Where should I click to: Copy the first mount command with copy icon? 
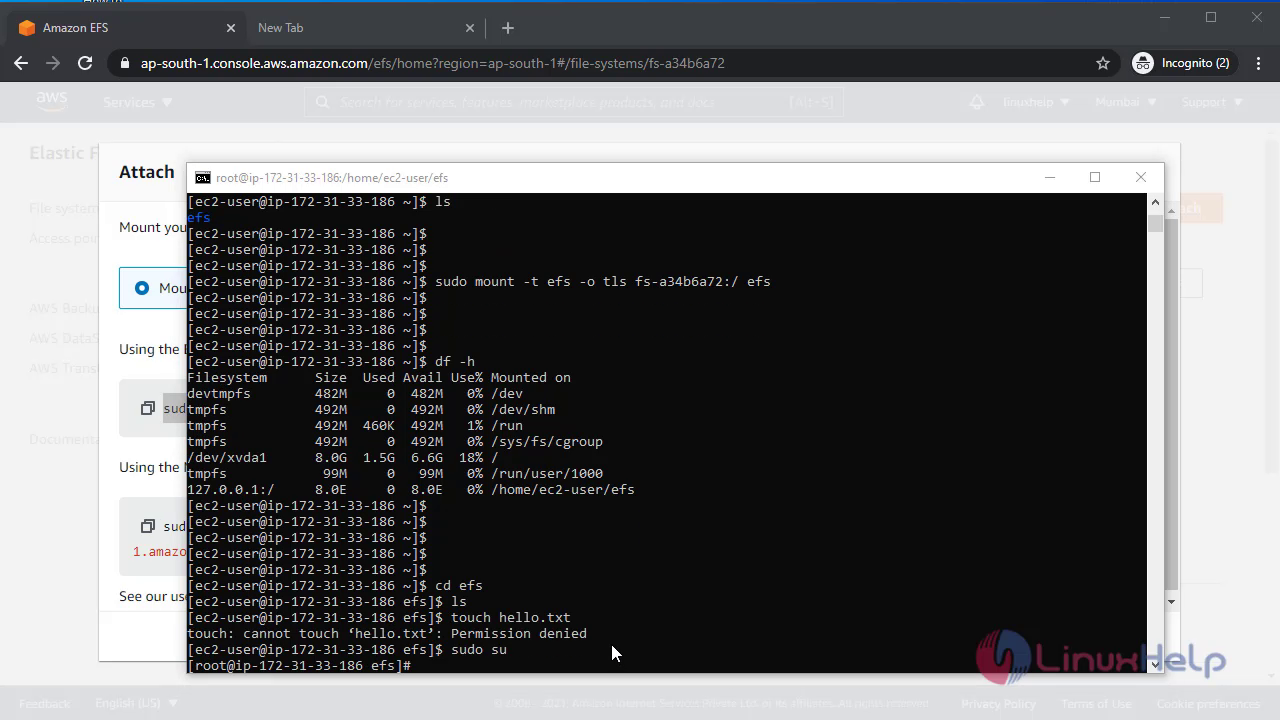pos(148,408)
